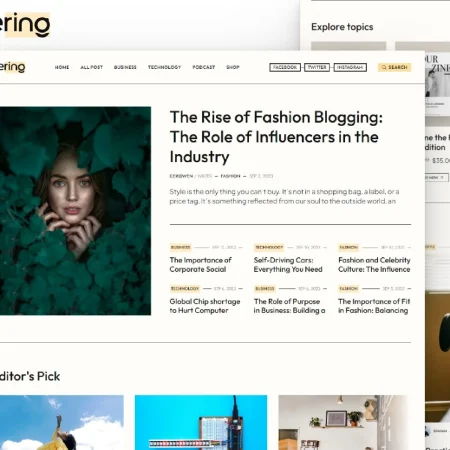Click the Twitter social button
The height and width of the screenshot is (450, 450).
[x=317, y=67]
